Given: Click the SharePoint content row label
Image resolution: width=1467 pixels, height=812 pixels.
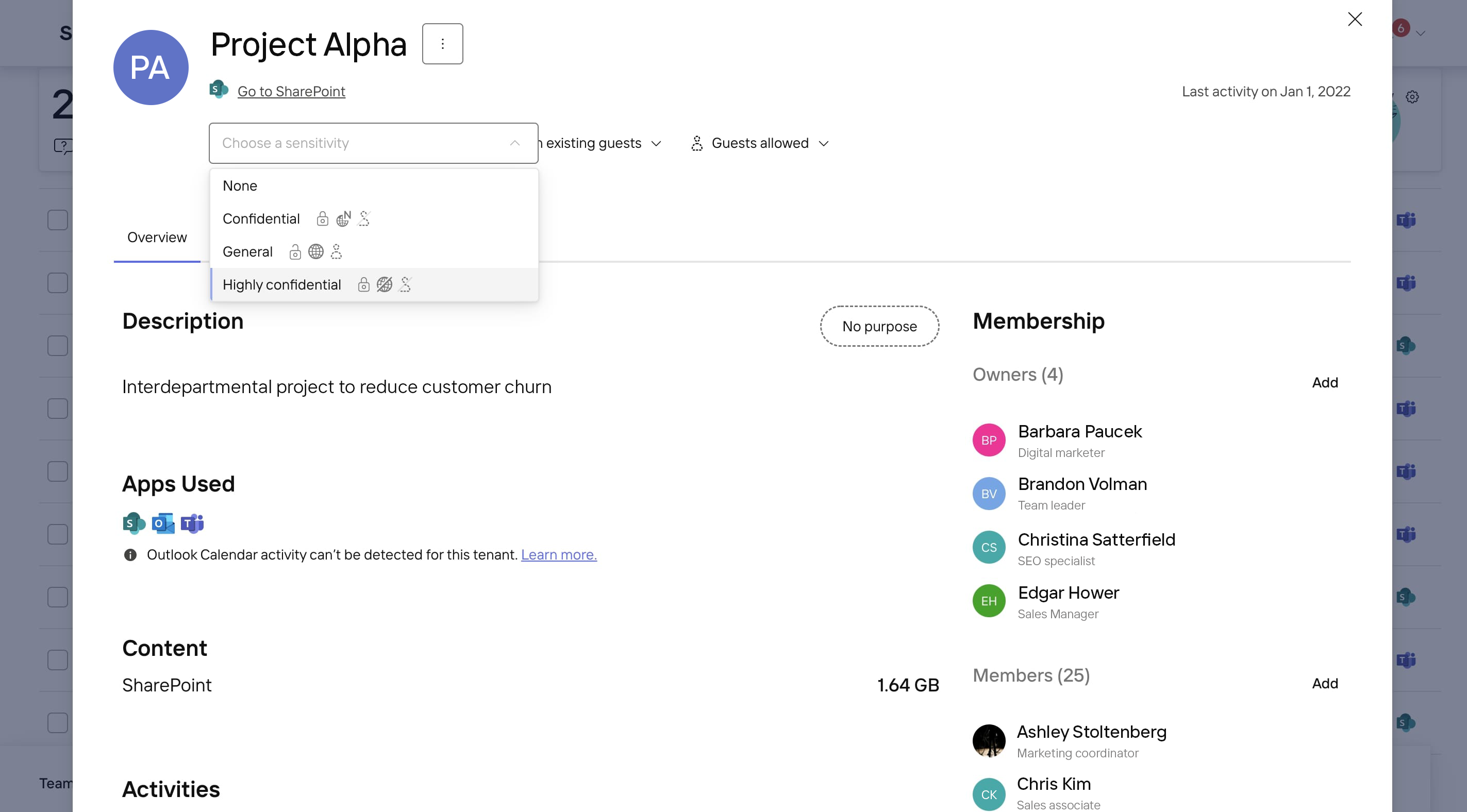Looking at the screenshot, I should point(167,685).
